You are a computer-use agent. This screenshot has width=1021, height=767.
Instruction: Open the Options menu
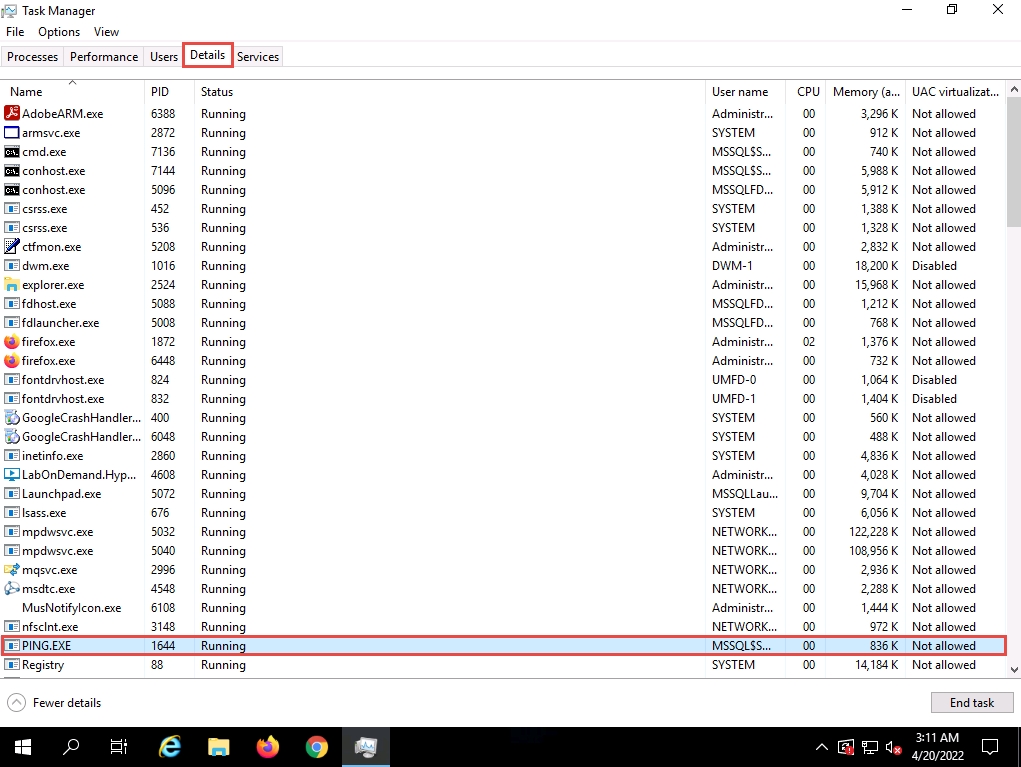[x=59, y=32]
